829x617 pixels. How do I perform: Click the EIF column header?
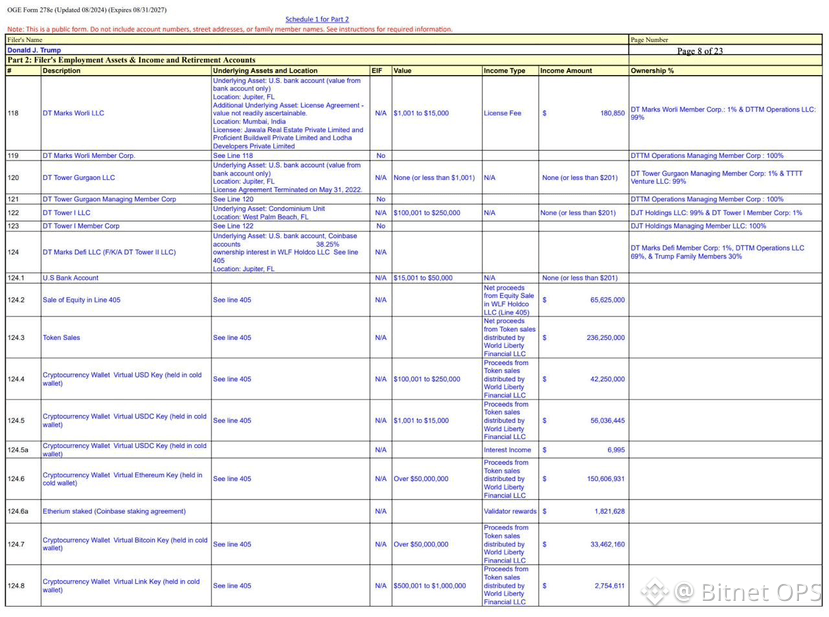(377, 70)
